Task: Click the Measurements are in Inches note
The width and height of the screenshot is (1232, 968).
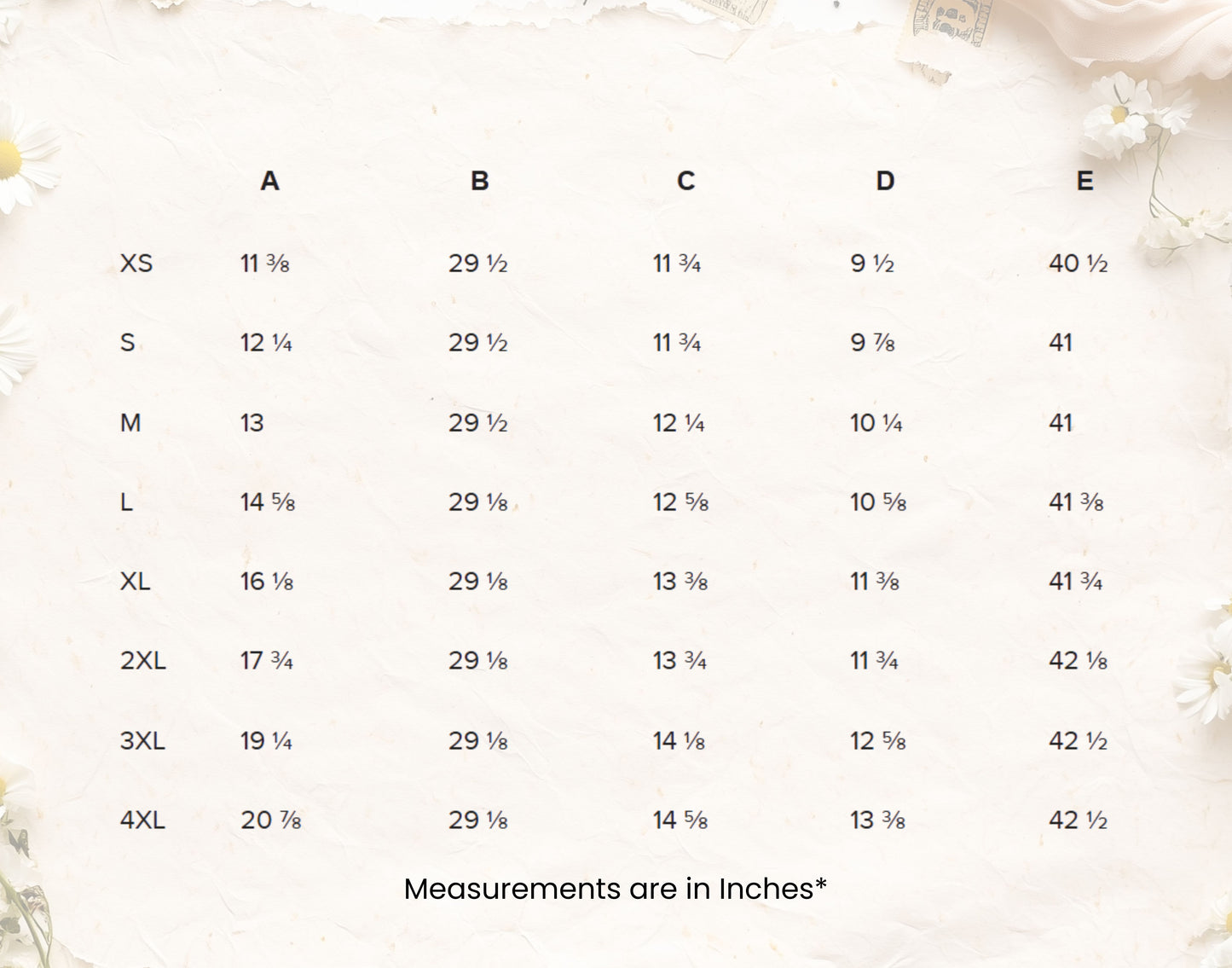Action: point(616,889)
